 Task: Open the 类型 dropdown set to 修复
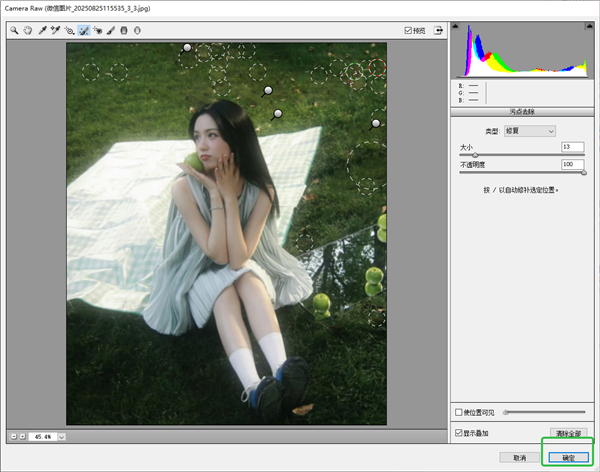coord(530,131)
